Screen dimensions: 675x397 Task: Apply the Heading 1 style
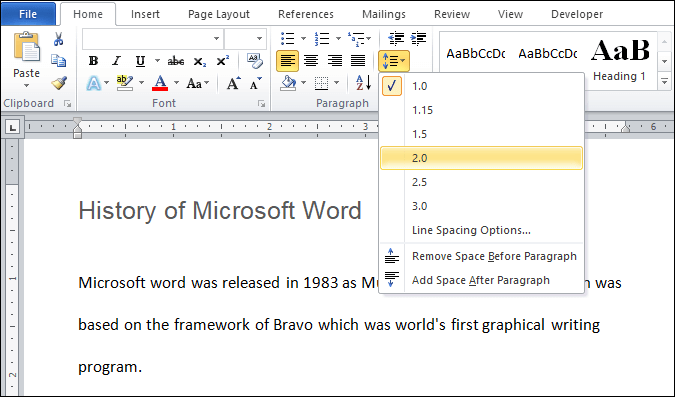point(619,60)
